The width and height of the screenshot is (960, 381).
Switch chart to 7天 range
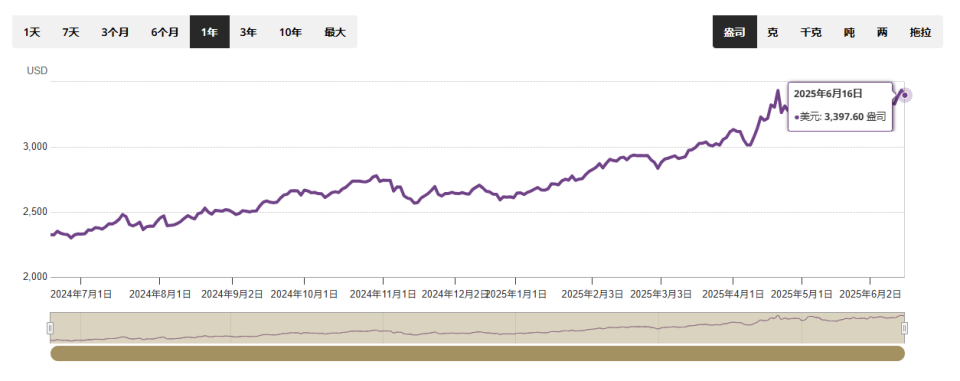[70, 32]
